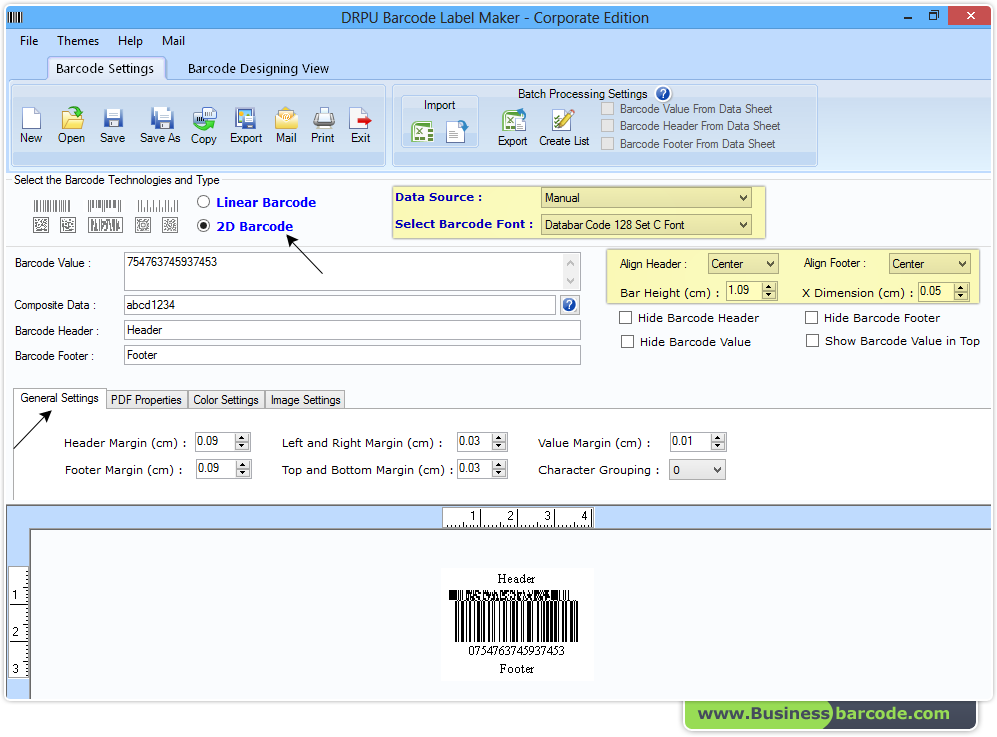Open the Color Settings tab
The width and height of the screenshot is (997, 737).
click(225, 399)
